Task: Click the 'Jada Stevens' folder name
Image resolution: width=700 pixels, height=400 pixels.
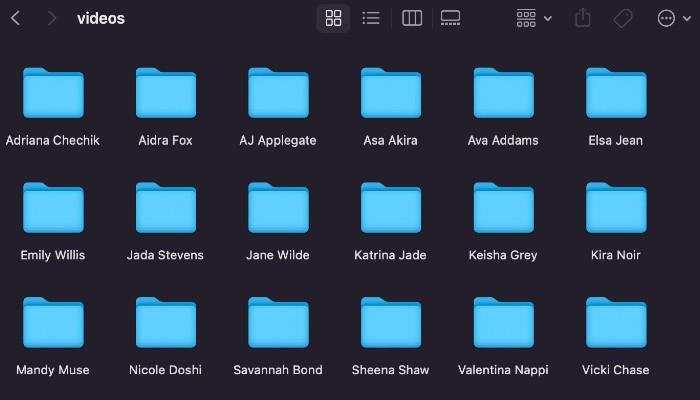Action: (165, 255)
